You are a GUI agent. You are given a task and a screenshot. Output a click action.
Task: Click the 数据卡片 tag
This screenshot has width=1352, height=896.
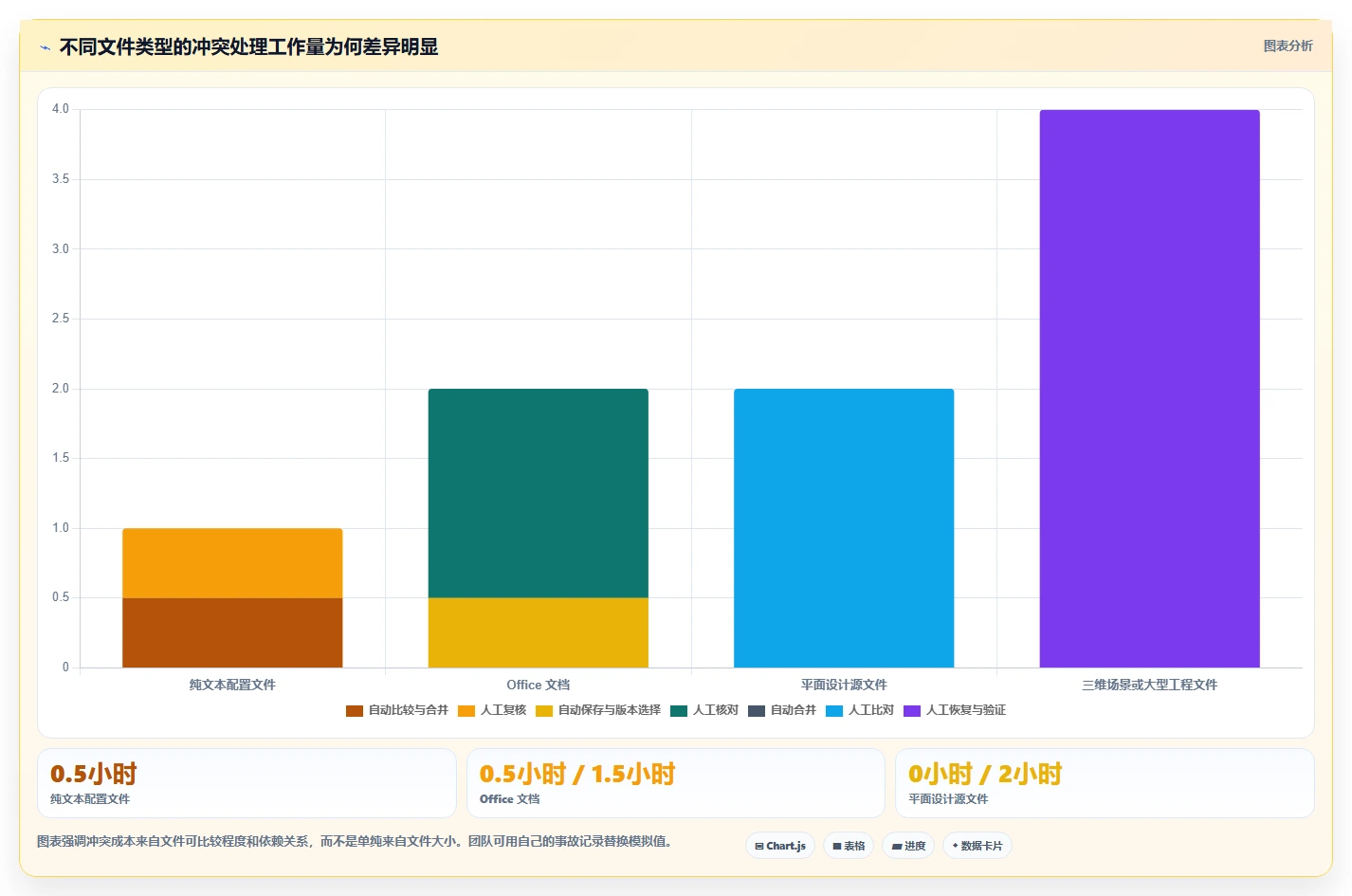click(977, 846)
